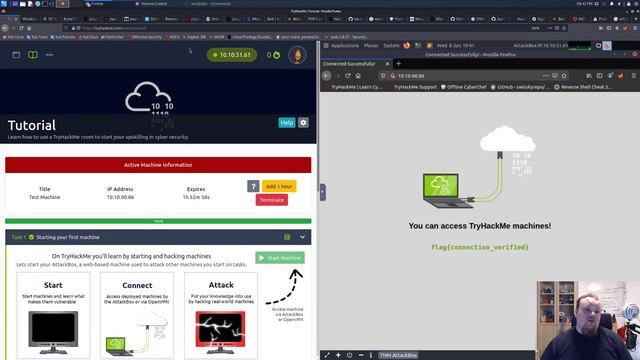Open GitHub swisskyrepo bookmark in AttackBox
The image size is (640, 360).
[x=520, y=87]
